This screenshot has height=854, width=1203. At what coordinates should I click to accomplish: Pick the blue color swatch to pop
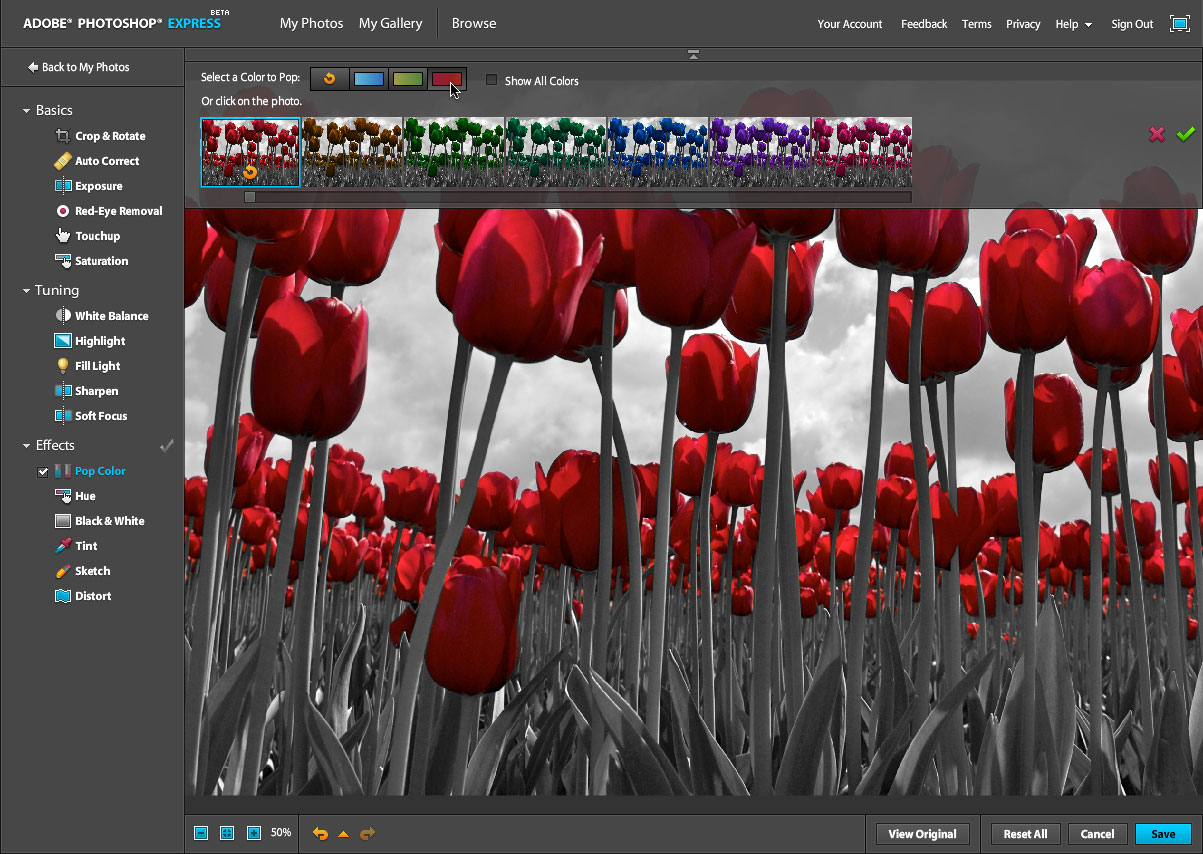368,79
